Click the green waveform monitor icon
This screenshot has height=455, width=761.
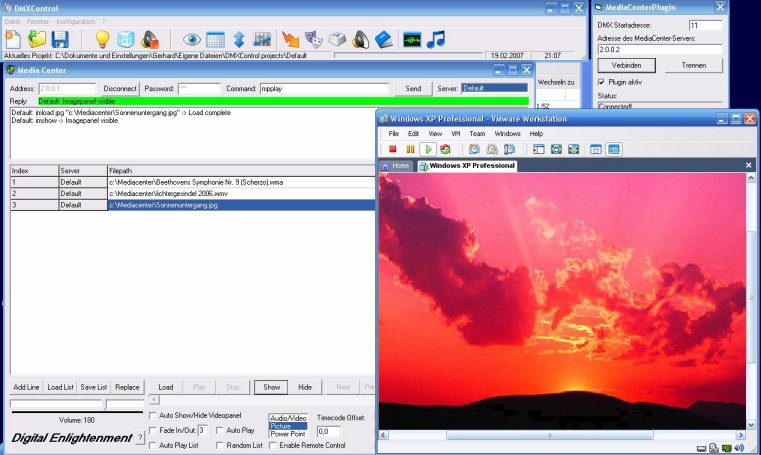[412, 39]
